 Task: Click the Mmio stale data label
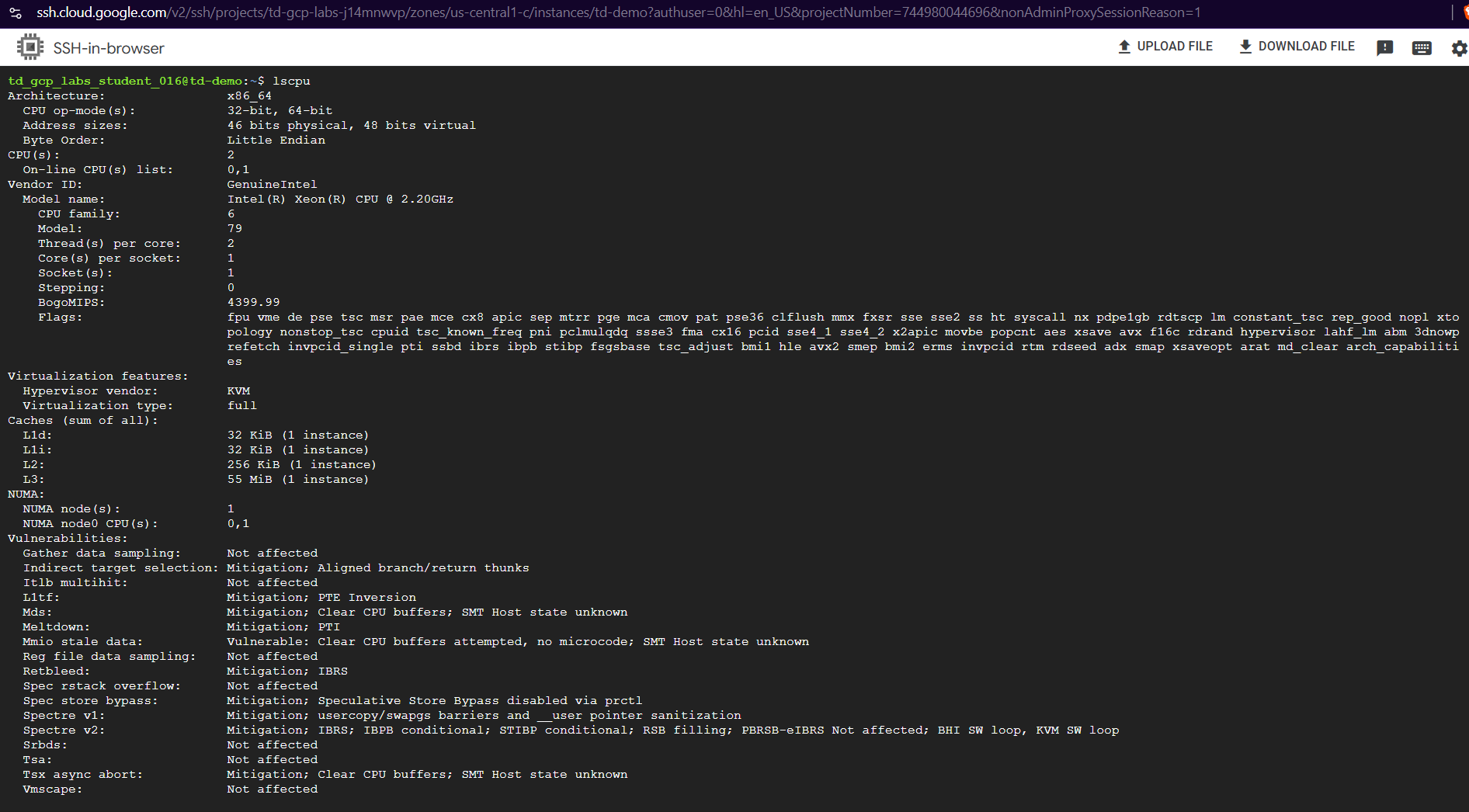pos(82,642)
